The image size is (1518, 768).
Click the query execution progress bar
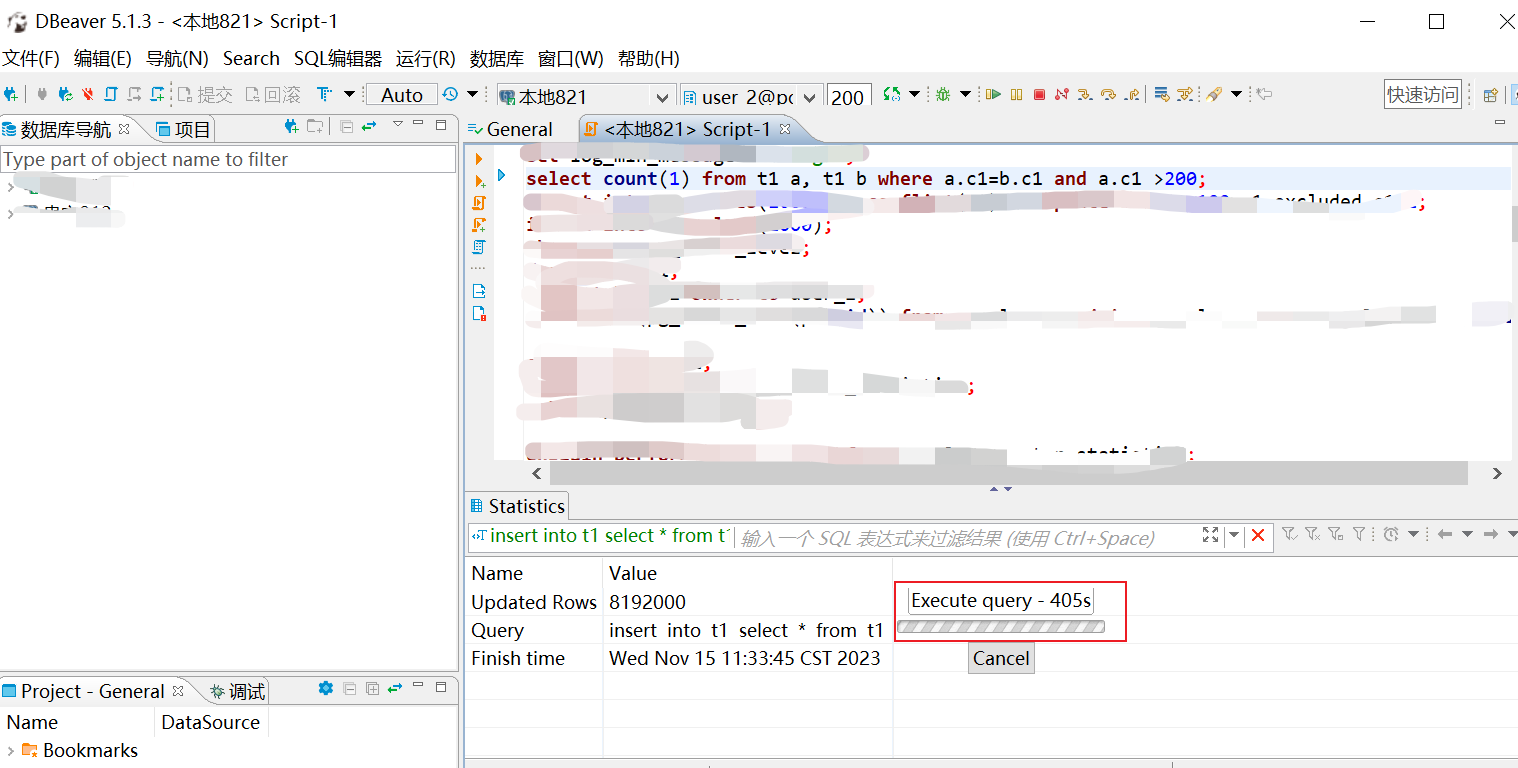pos(1000,627)
